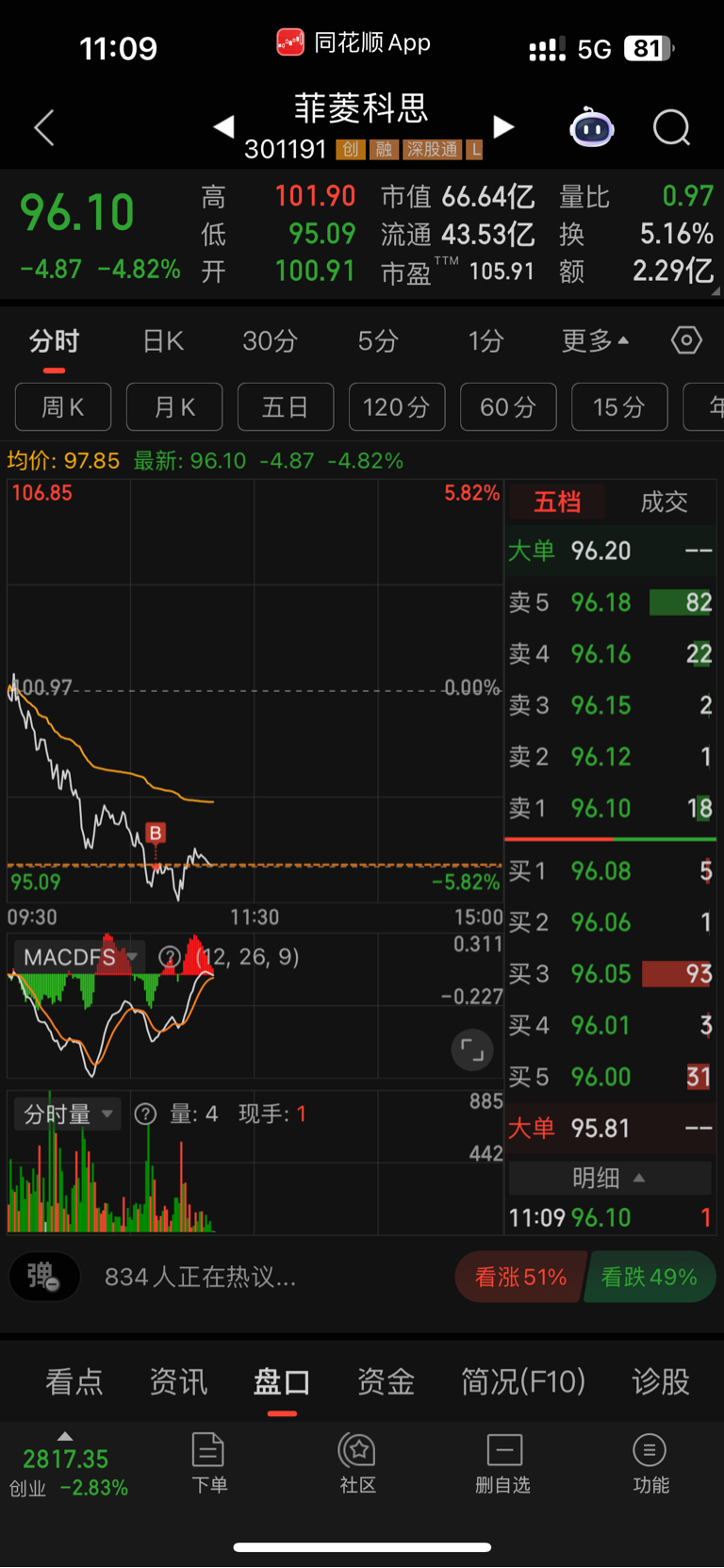
Task: Open MACDFS help question mark
Action: point(170,957)
